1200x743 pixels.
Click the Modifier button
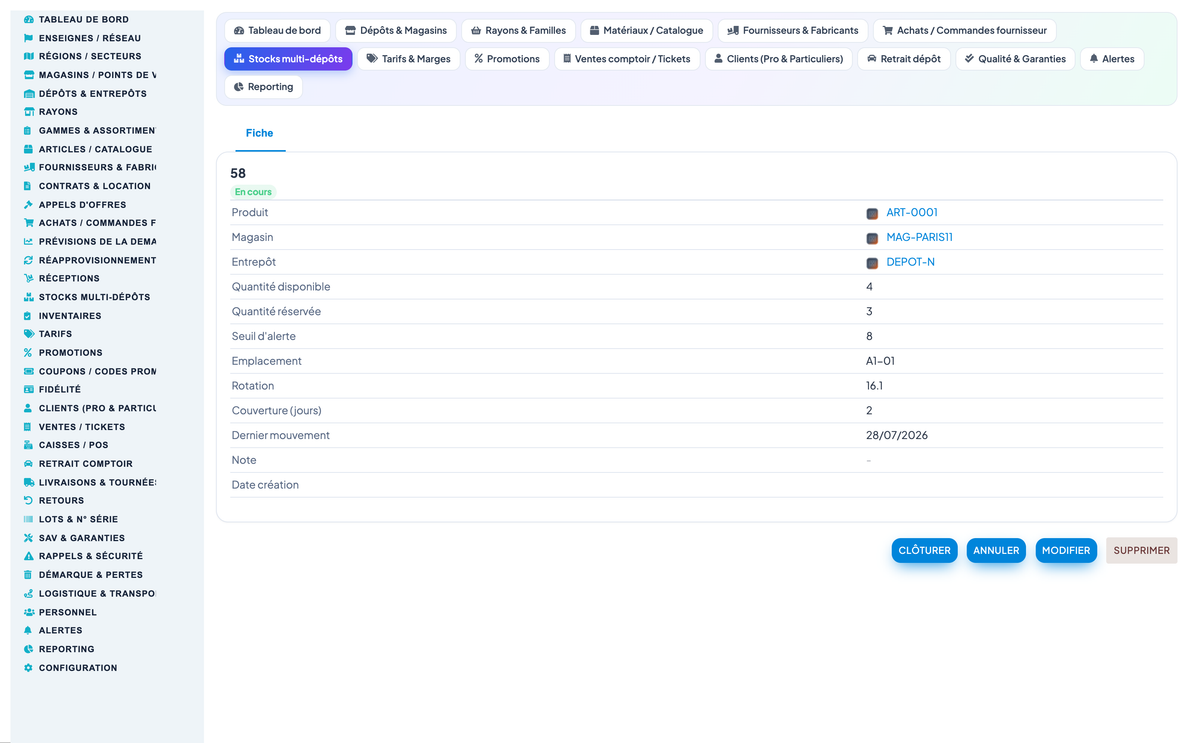tap(1066, 551)
